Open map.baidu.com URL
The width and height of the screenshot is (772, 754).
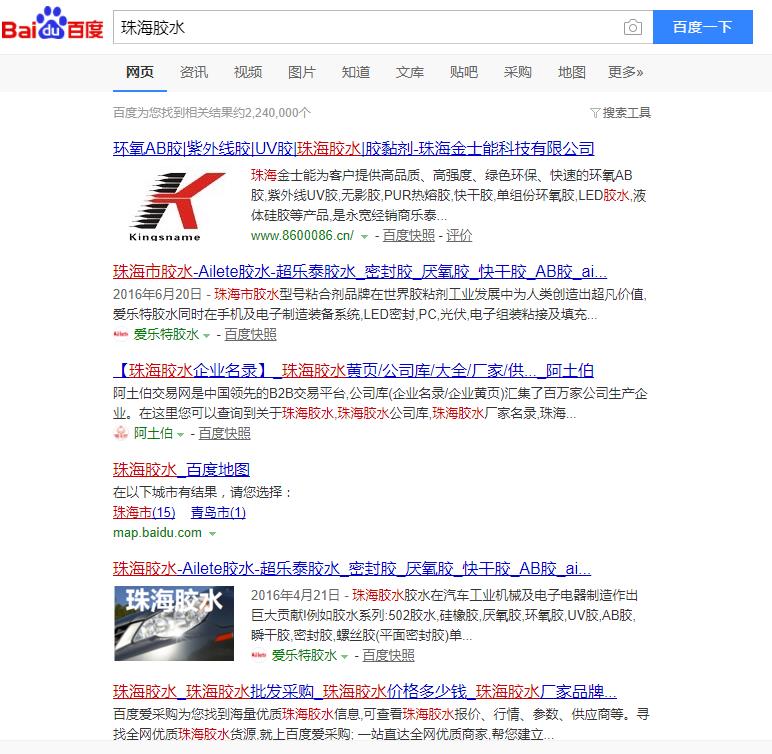(x=158, y=532)
